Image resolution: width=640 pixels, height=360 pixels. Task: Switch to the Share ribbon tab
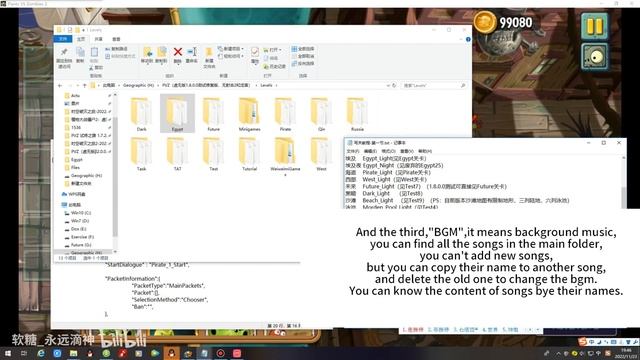(98, 39)
